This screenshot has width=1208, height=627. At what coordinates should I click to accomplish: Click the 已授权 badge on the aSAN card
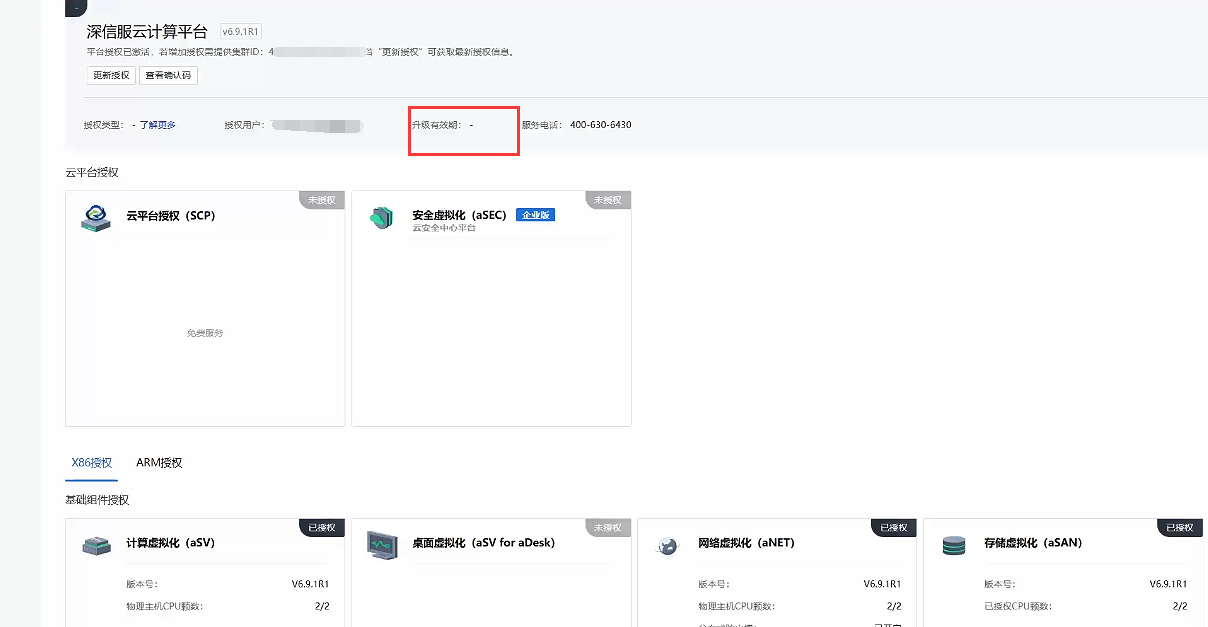click(x=1180, y=528)
